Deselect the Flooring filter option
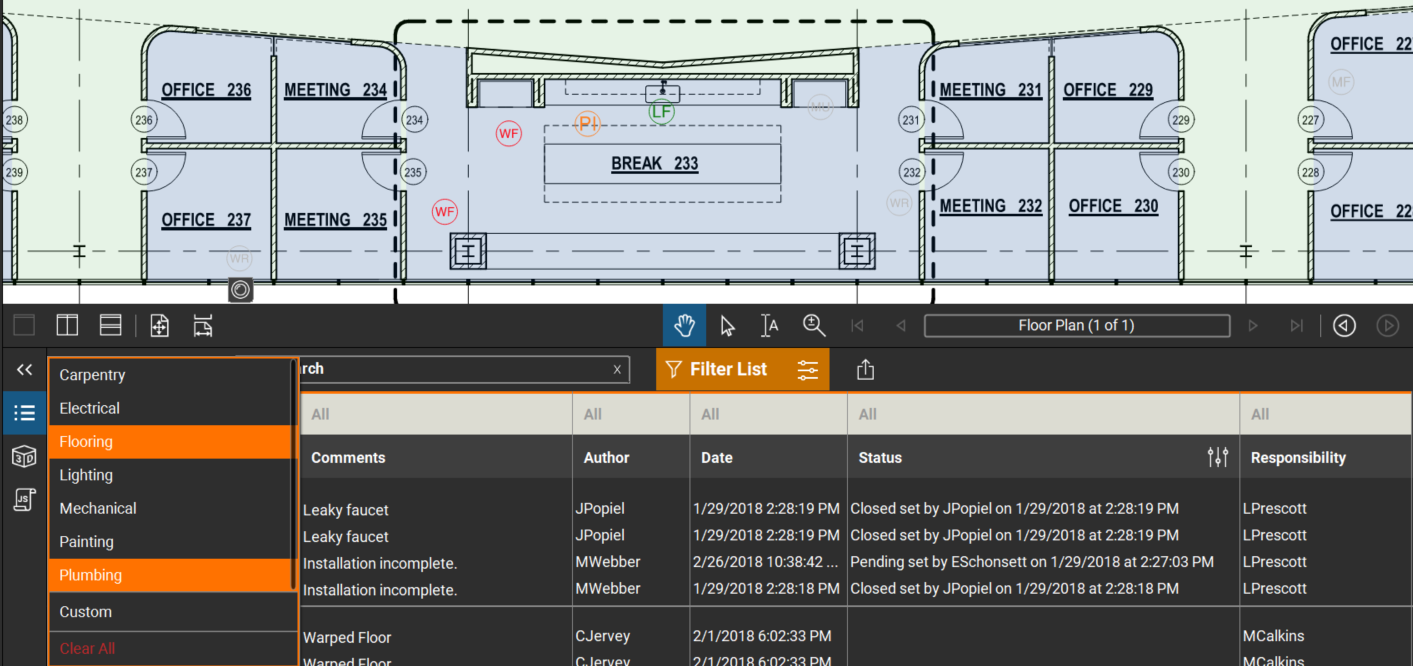 tap(171, 442)
